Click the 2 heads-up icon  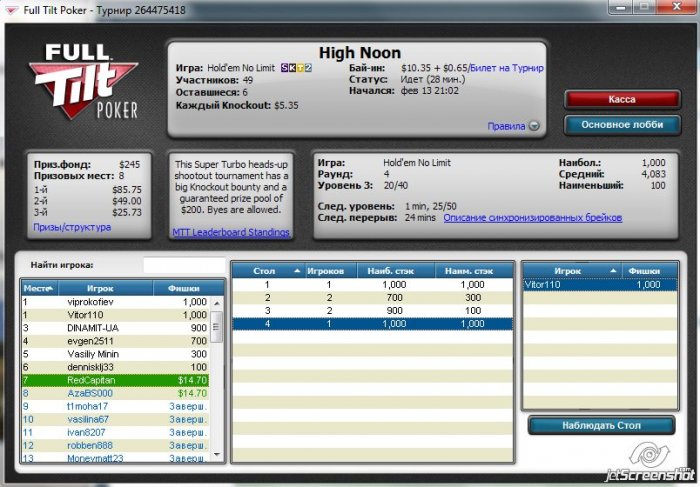(308, 68)
